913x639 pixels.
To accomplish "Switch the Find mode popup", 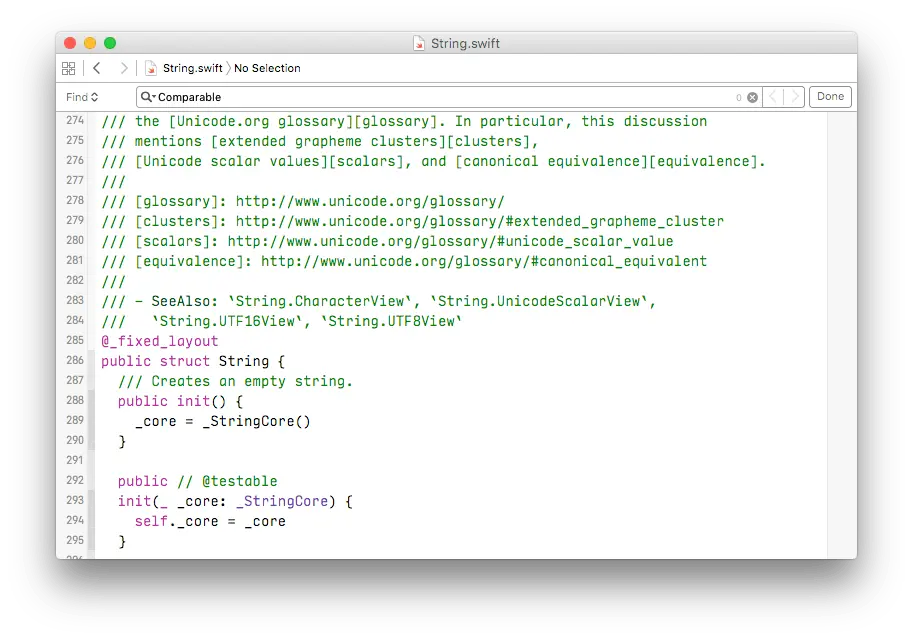I will pyautogui.click(x=82, y=97).
